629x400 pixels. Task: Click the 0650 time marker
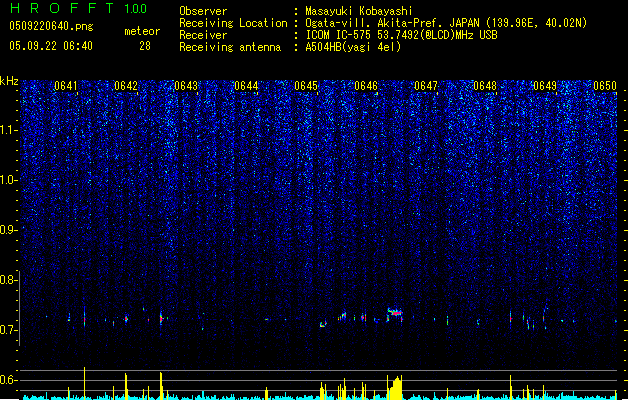click(605, 86)
